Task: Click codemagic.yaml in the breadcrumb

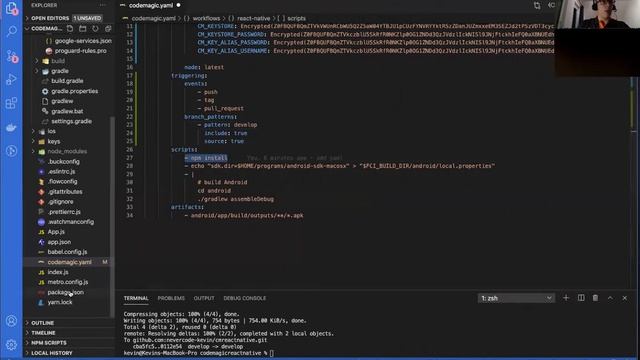Action: pyautogui.click(x=153, y=18)
